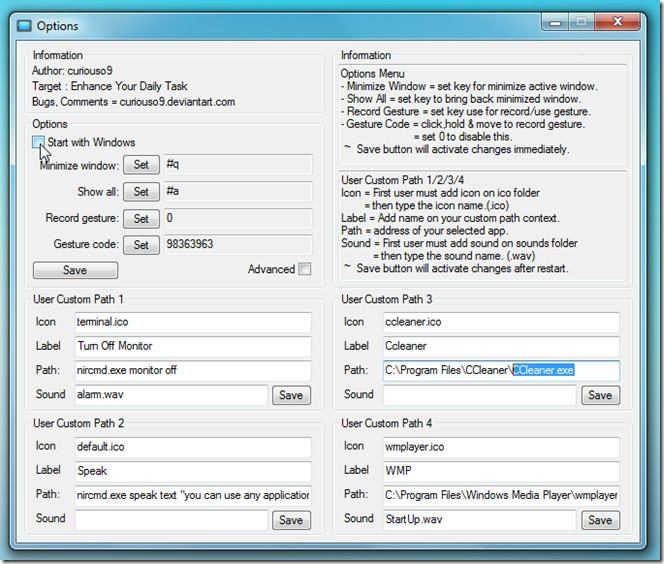This screenshot has width=664, height=564.
Task: Save User Custom Path 2
Action: [291, 520]
